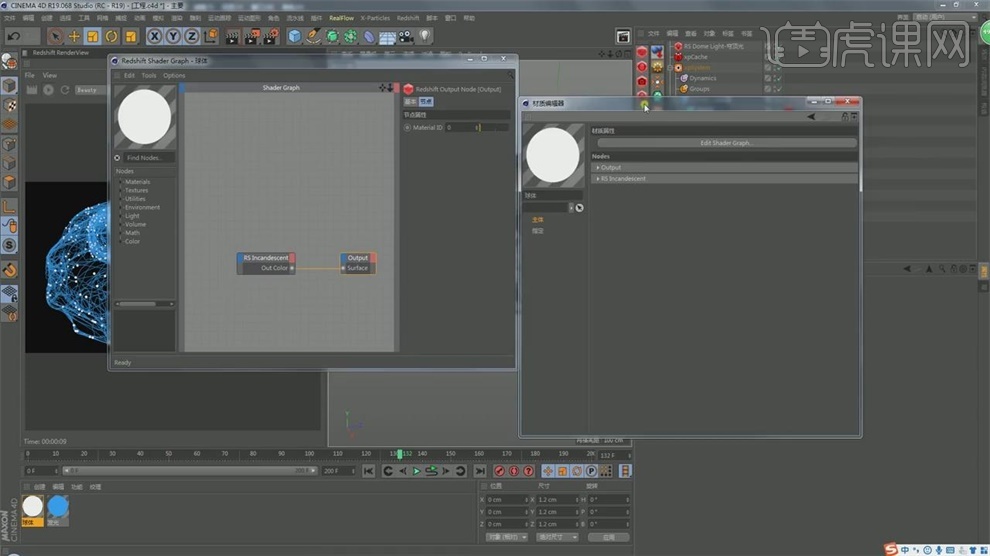This screenshot has width=990, height=556.
Task: Open Edit Render Settings clapperboard with gear
Action: point(271,37)
